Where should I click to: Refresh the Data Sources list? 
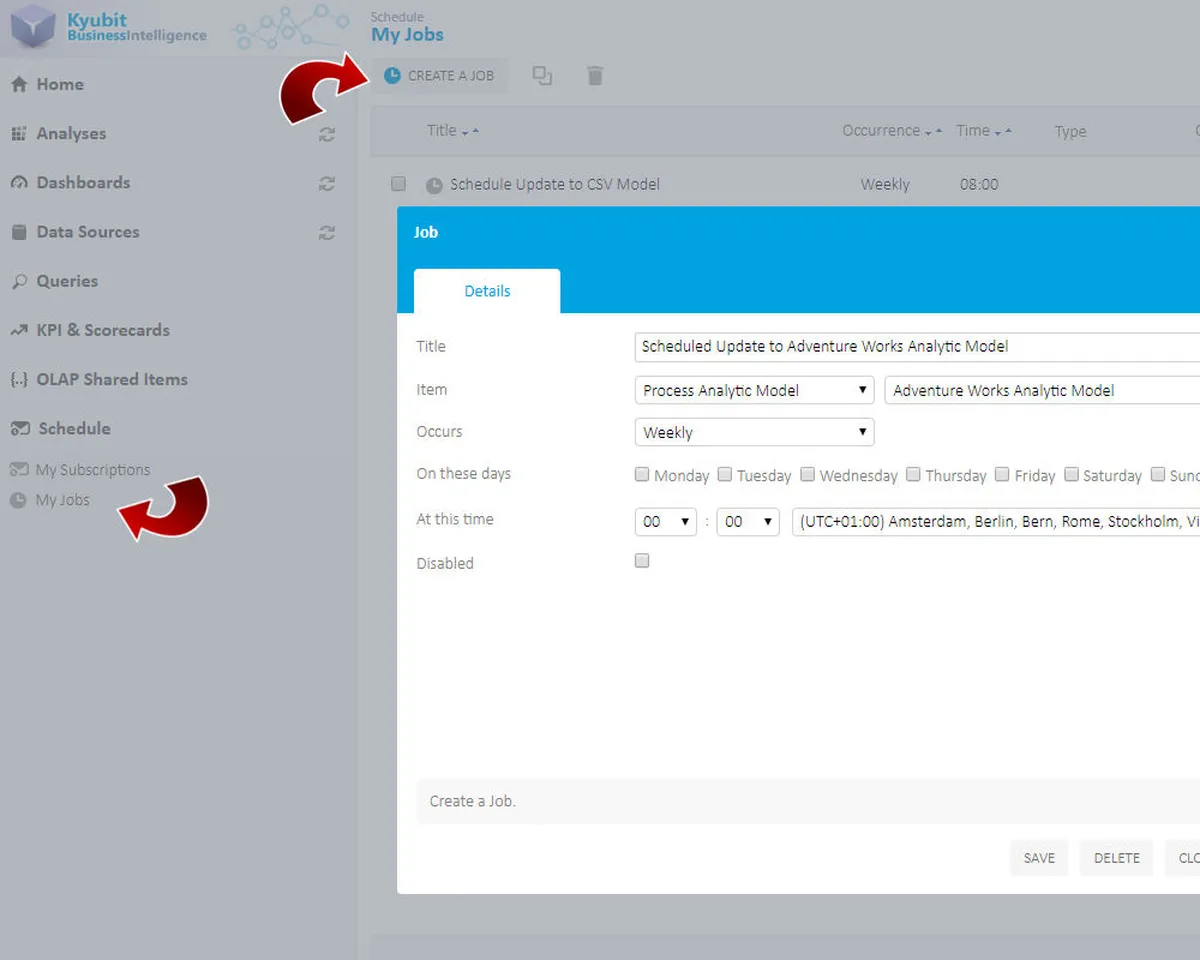[x=326, y=232]
